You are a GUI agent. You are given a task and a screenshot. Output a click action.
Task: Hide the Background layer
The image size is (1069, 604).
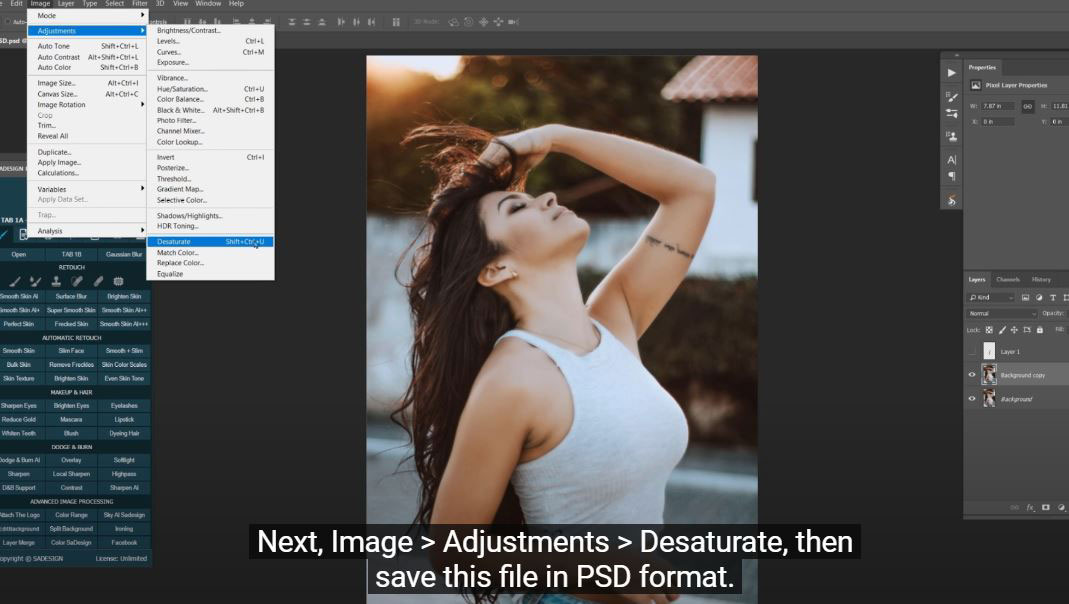(x=971, y=399)
